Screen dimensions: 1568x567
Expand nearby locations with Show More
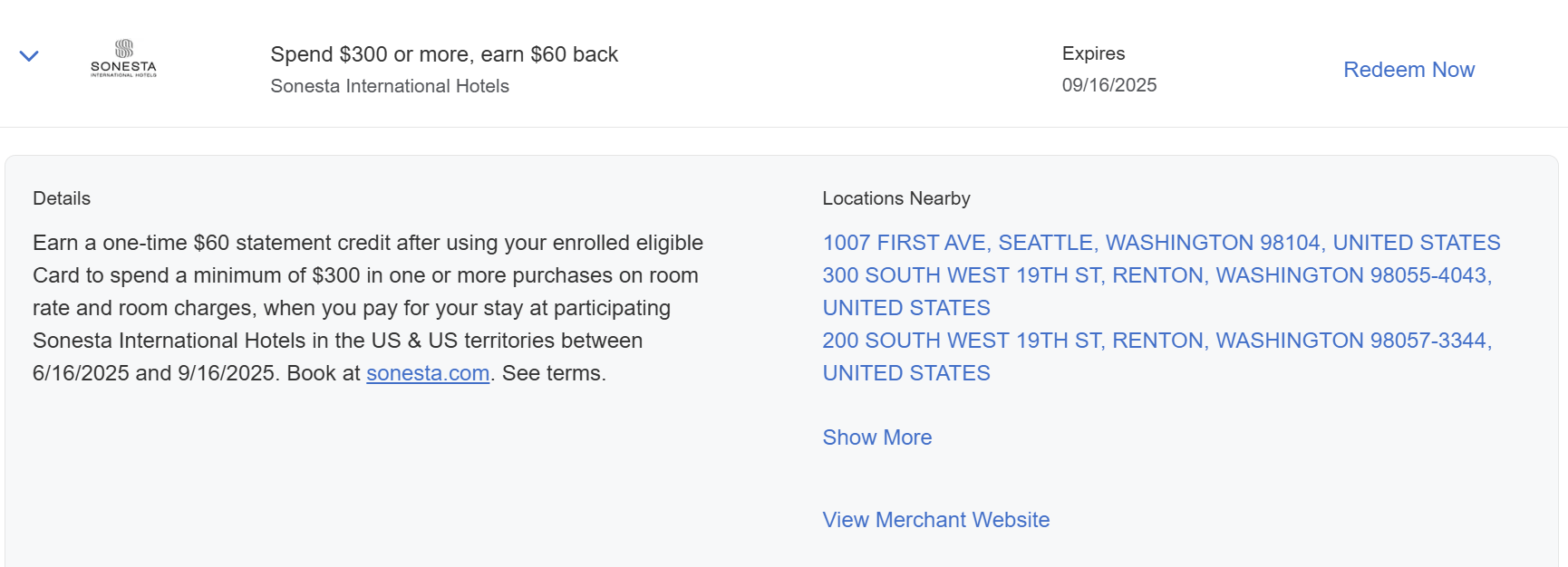pyautogui.click(x=876, y=437)
